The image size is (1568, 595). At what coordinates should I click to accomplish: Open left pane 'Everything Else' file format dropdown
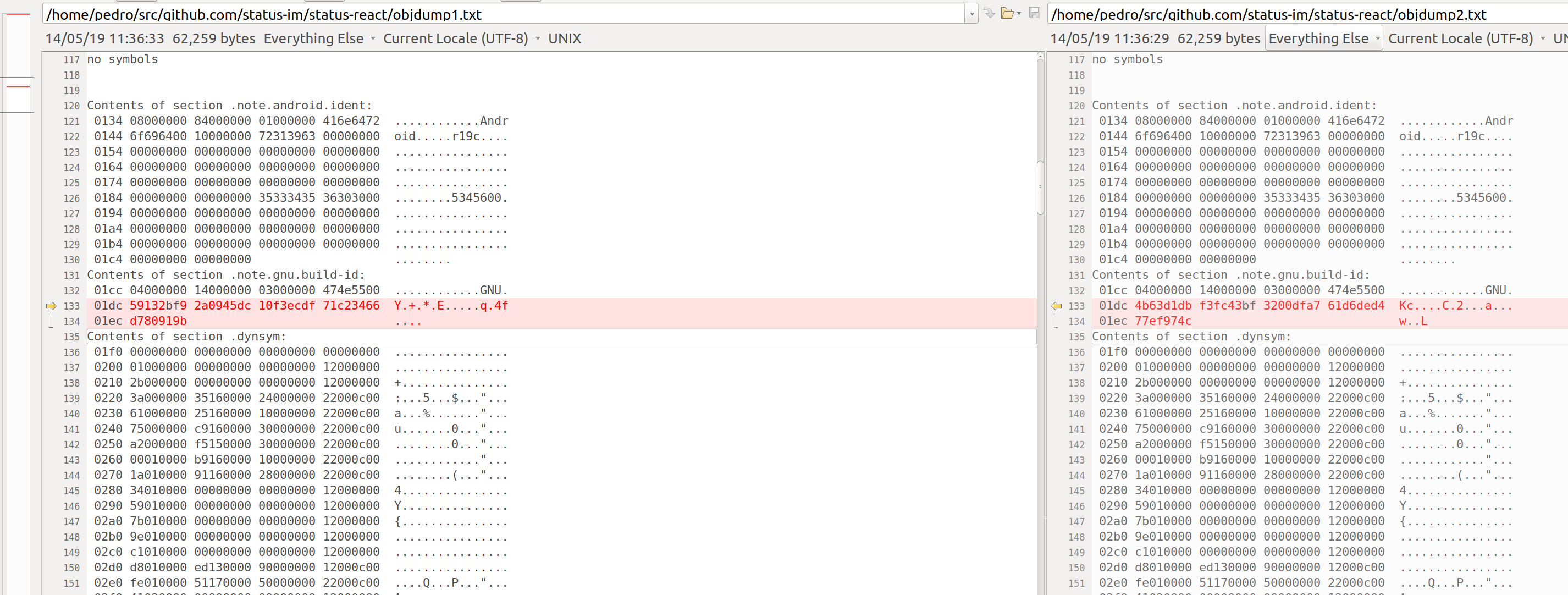coord(319,38)
